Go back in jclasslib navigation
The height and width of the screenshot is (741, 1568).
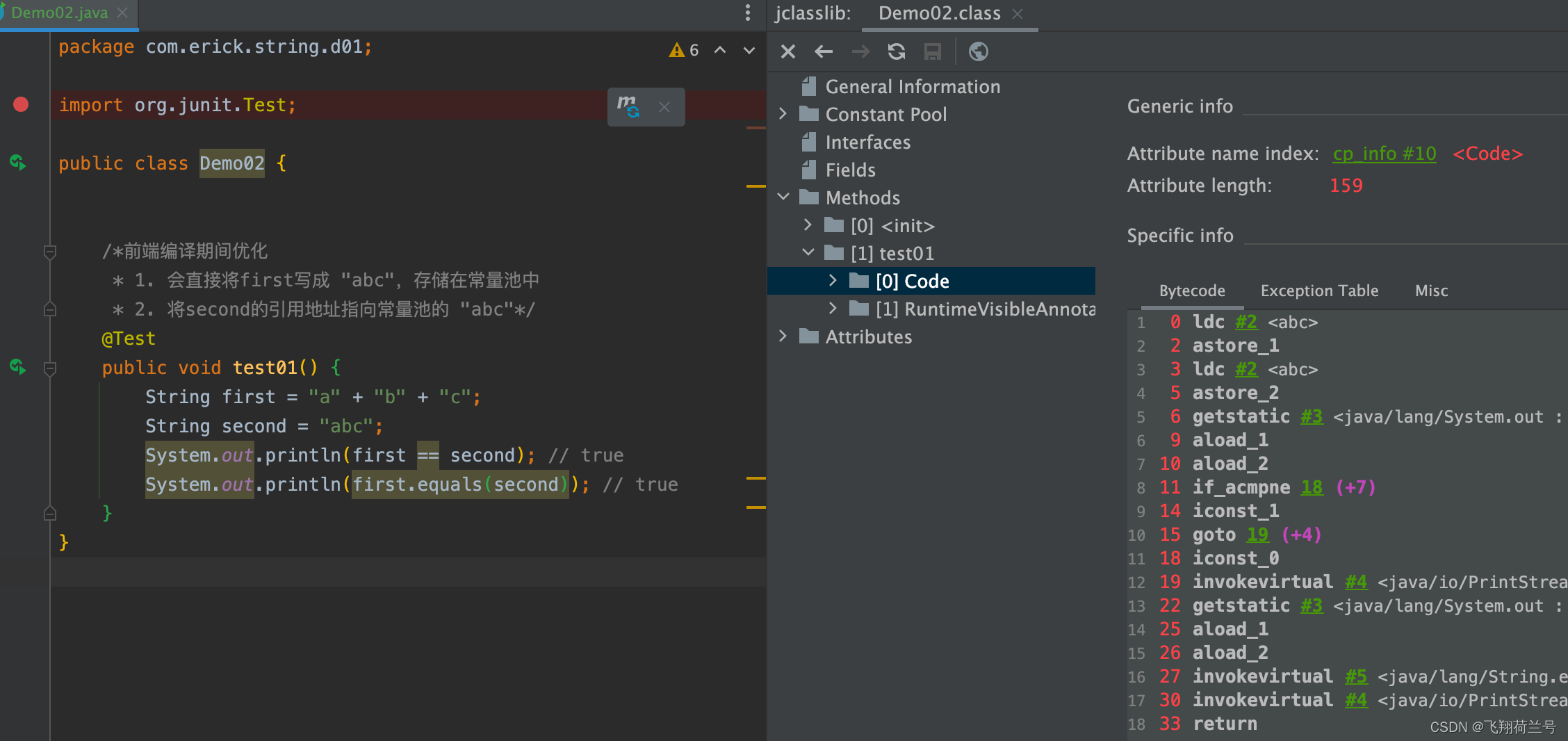824,51
